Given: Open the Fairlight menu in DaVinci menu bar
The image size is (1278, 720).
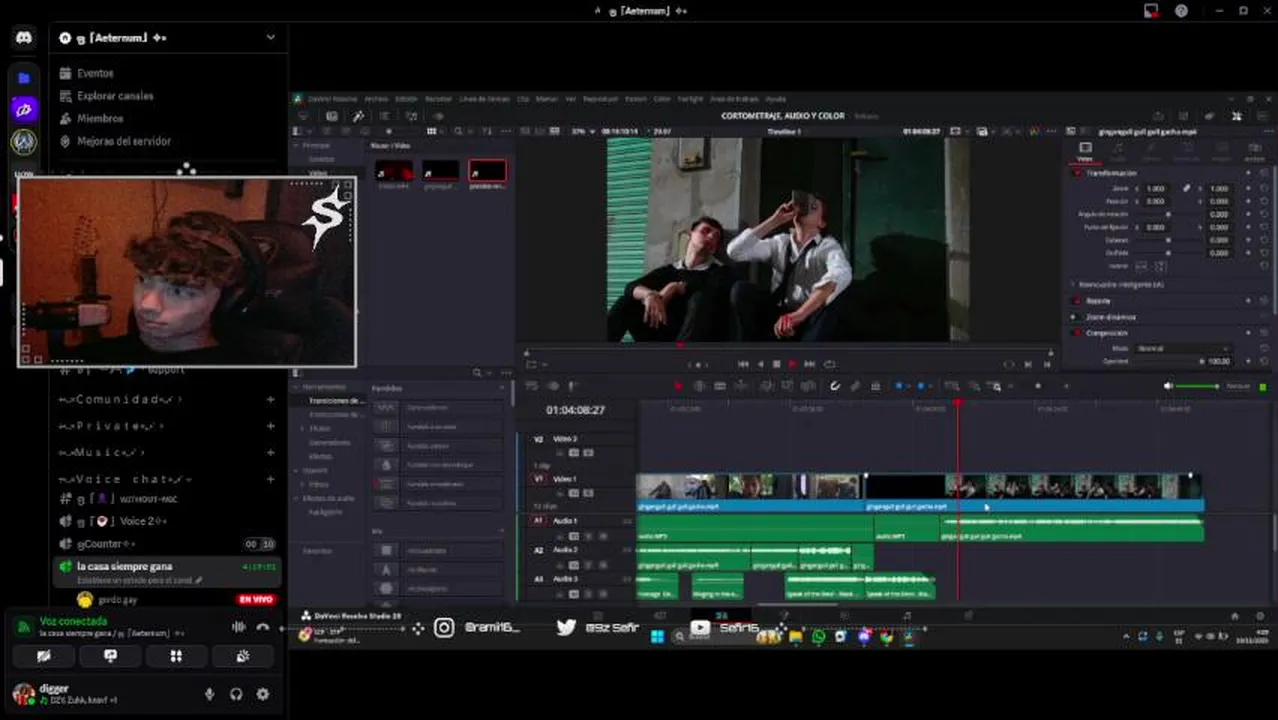Looking at the screenshot, I should point(690,99).
